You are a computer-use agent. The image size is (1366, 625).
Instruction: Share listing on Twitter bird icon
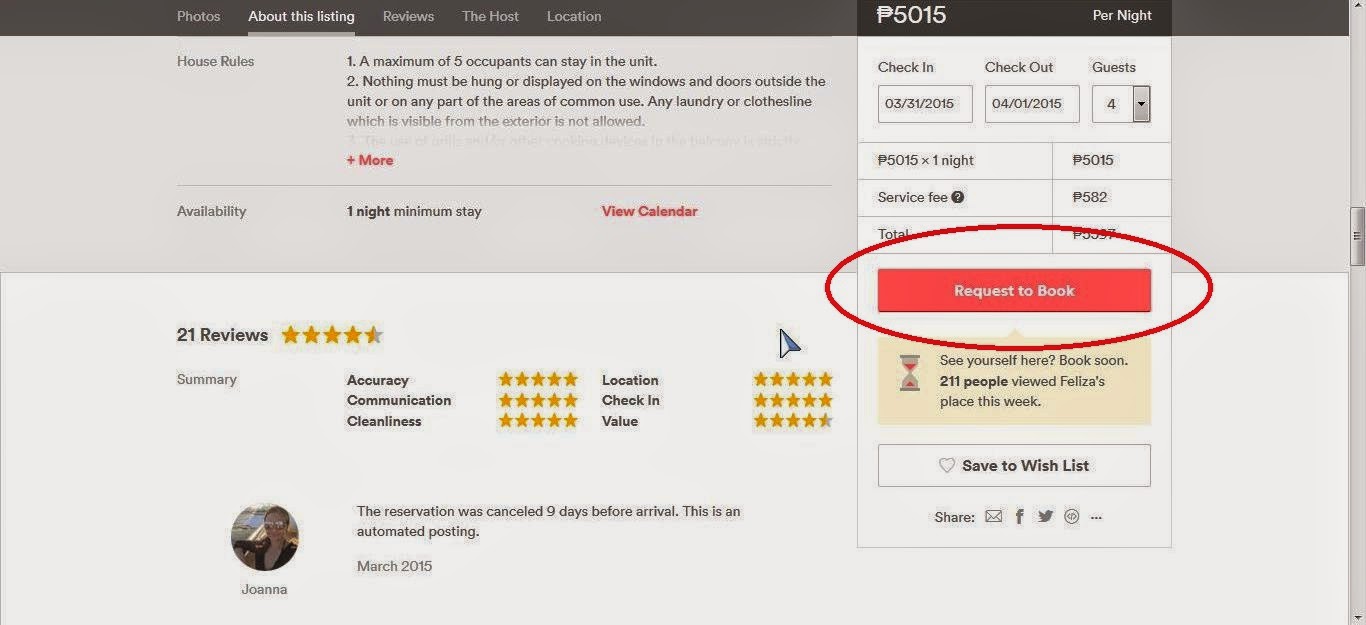point(1045,517)
